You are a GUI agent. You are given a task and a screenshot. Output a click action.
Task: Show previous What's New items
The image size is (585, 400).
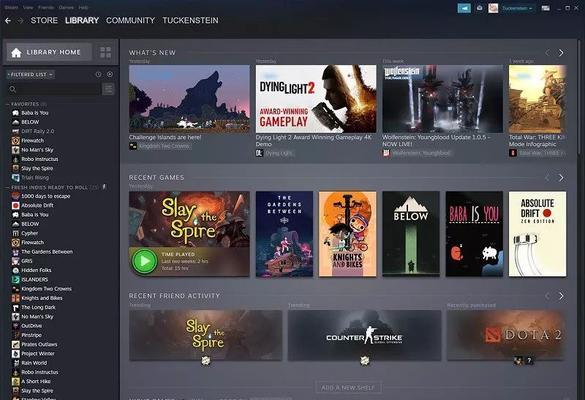(x=547, y=53)
